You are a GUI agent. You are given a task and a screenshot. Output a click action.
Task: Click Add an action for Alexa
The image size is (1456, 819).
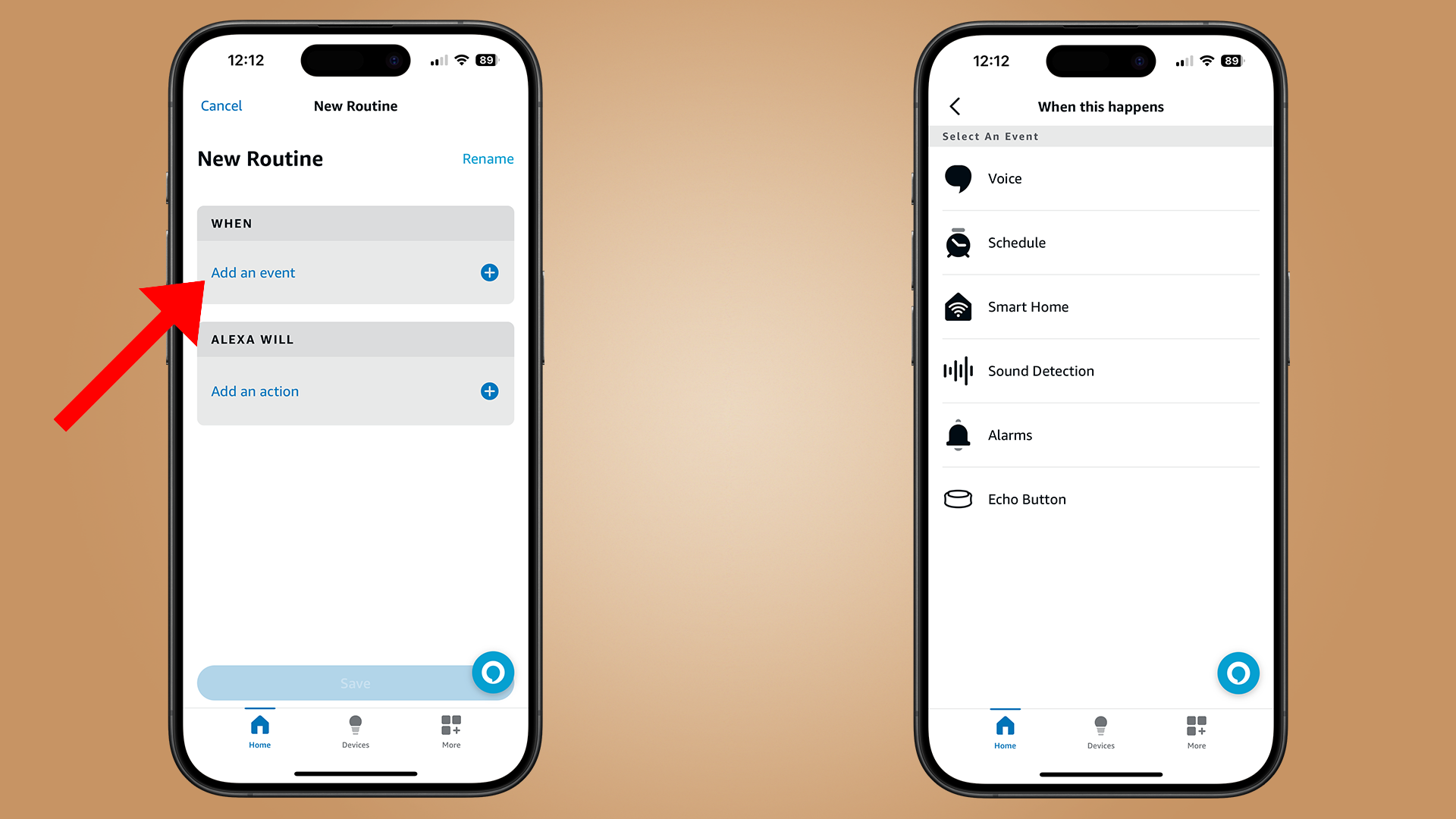pos(354,391)
